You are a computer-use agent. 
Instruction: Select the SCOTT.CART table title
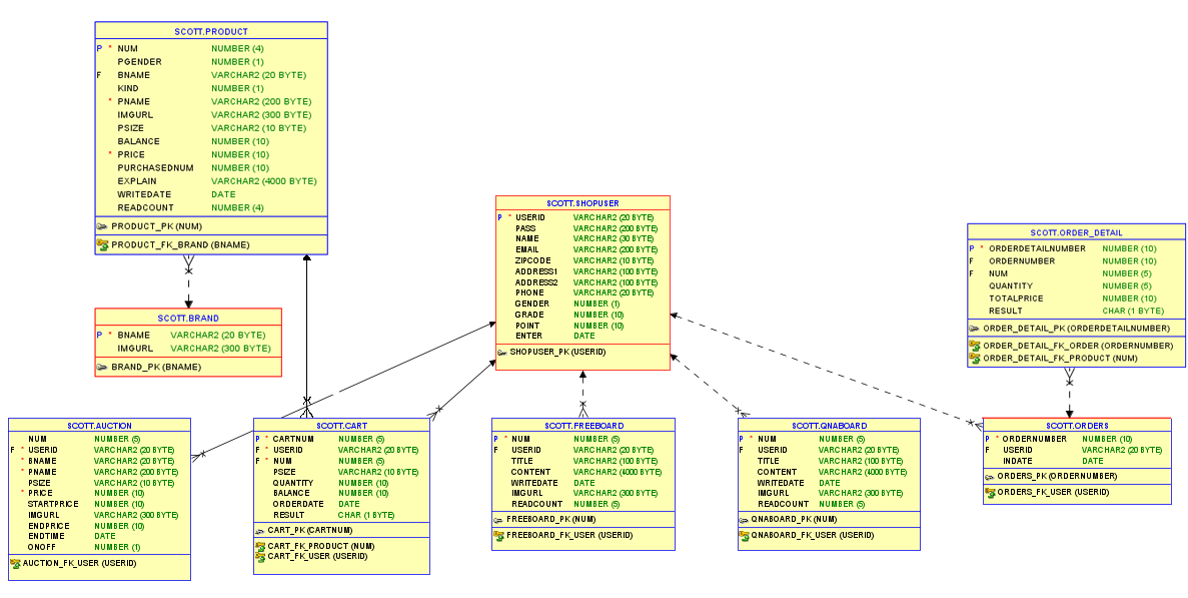pos(342,426)
